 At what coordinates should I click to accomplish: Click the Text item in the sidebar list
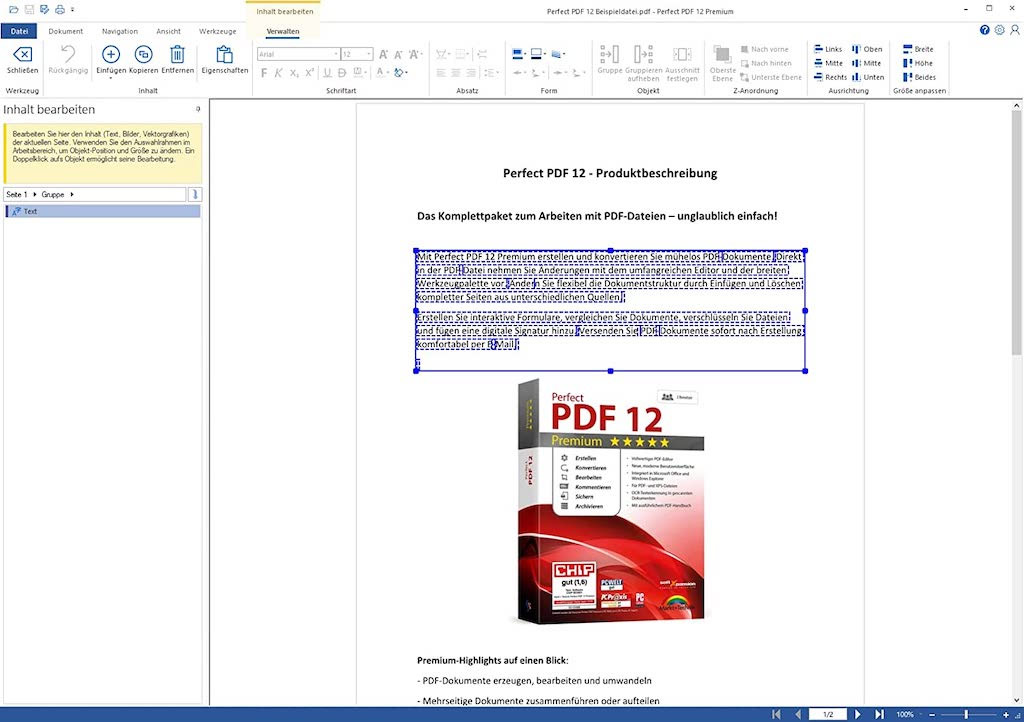[x=30, y=210]
